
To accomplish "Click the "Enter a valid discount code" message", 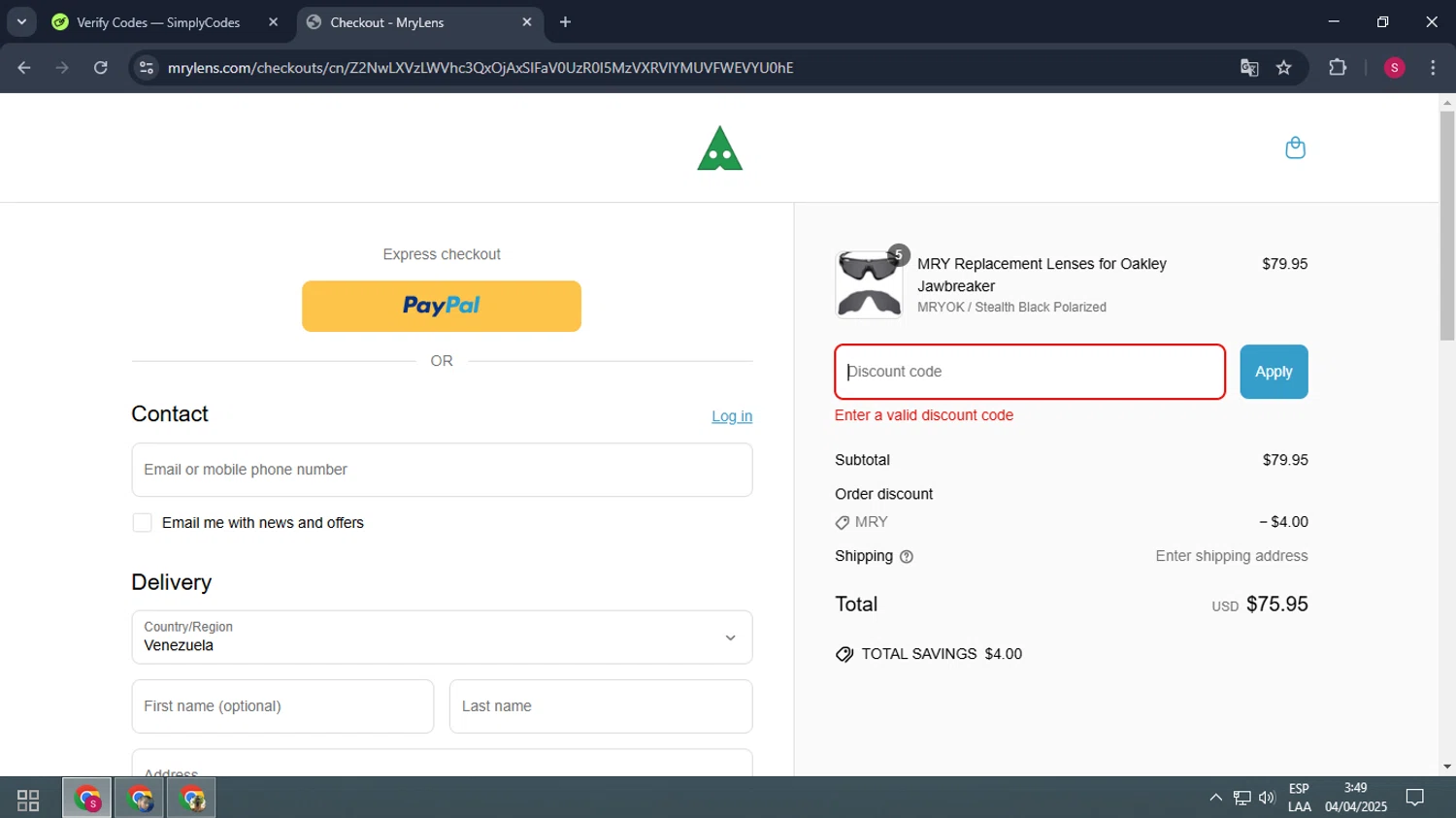I will tap(924, 415).
